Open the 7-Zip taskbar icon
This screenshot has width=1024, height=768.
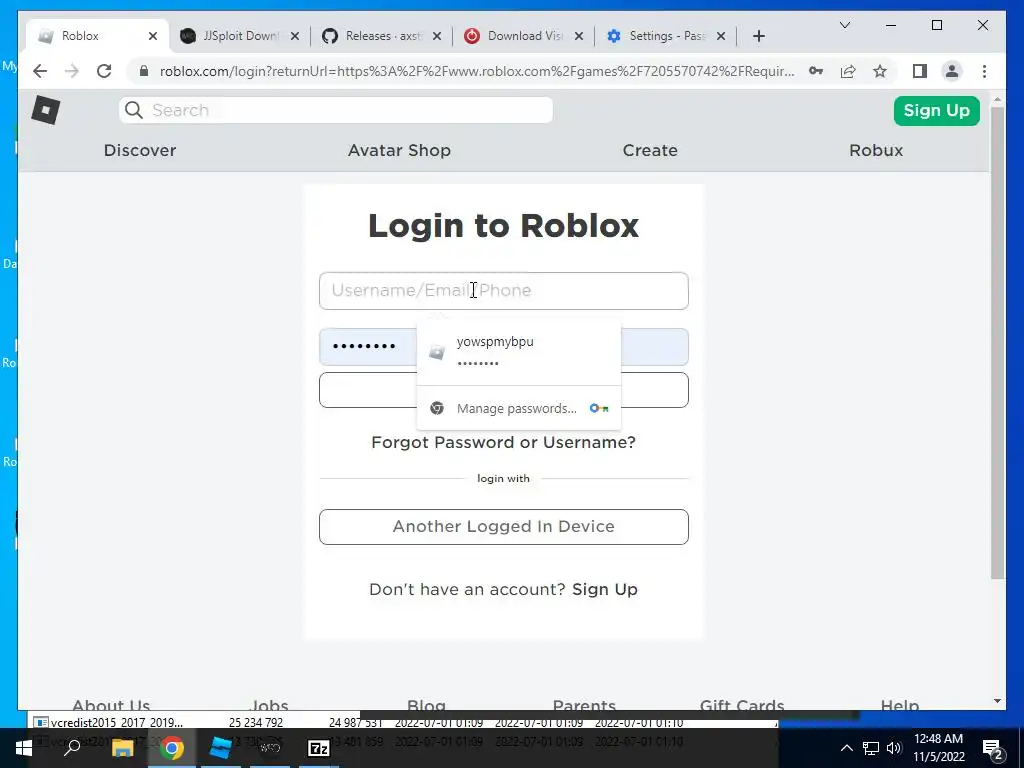(x=319, y=748)
